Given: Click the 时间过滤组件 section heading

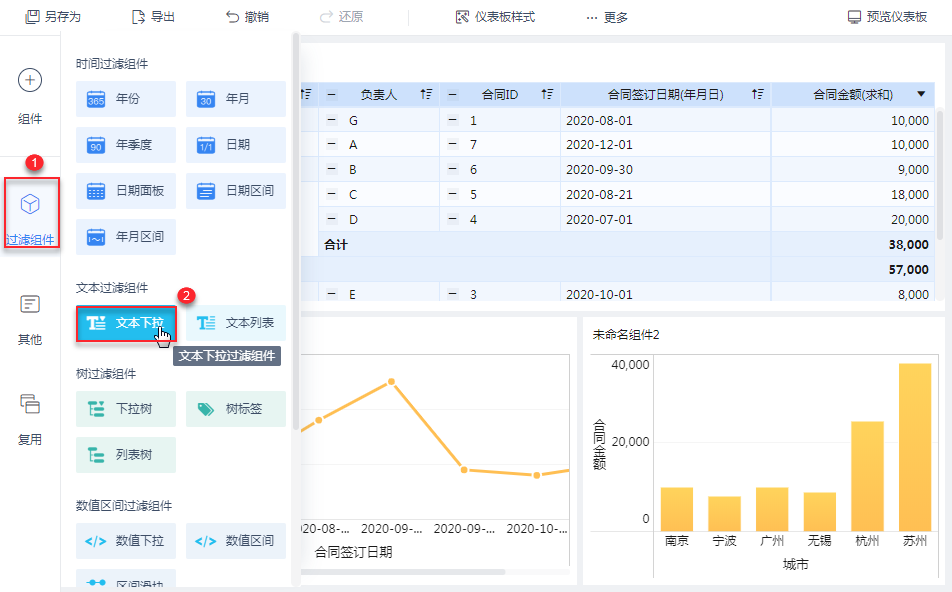Looking at the screenshot, I should (x=112, y=64).
